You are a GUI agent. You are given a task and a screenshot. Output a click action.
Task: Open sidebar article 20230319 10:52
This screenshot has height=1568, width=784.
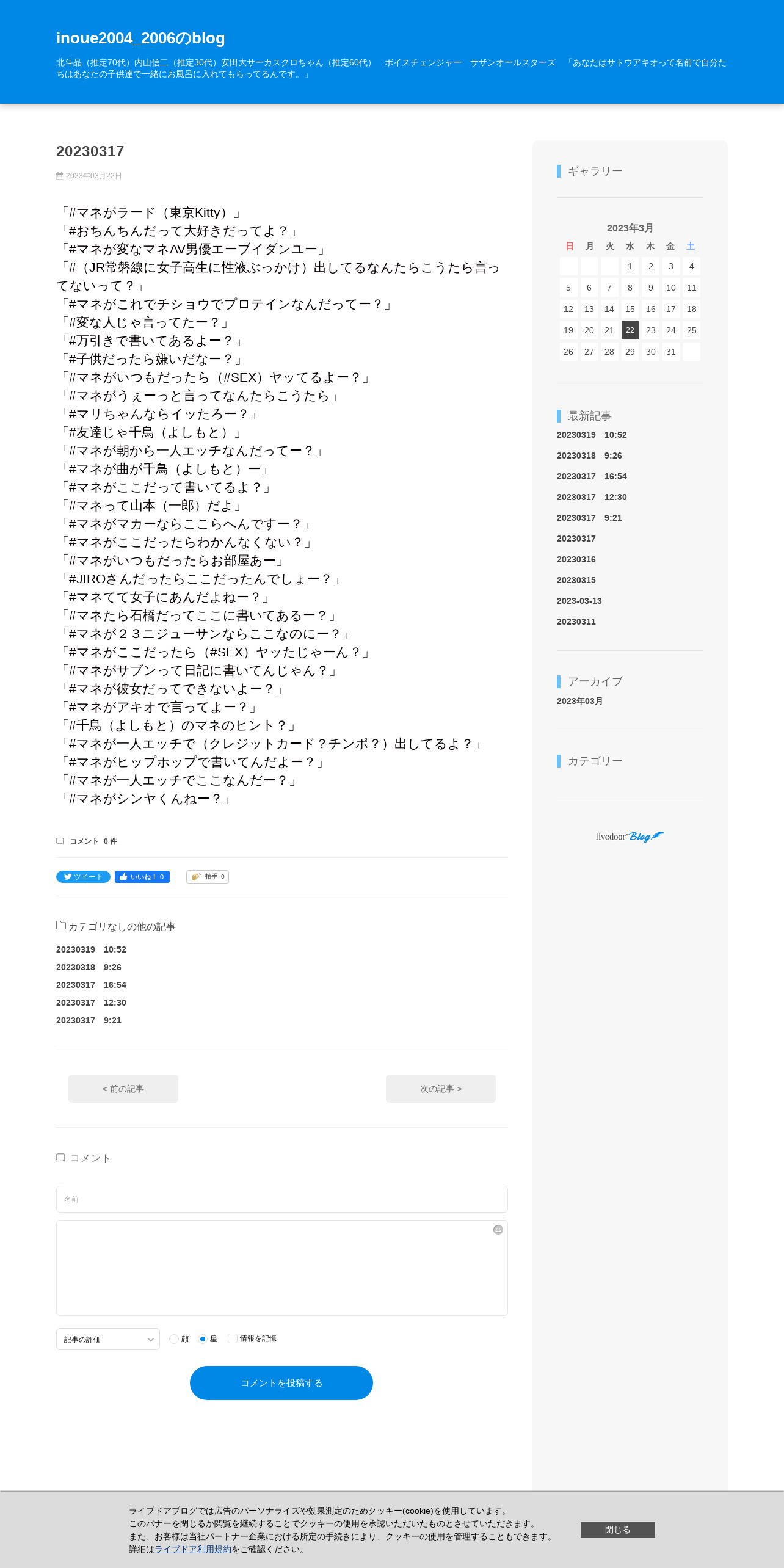click(592, 435)
